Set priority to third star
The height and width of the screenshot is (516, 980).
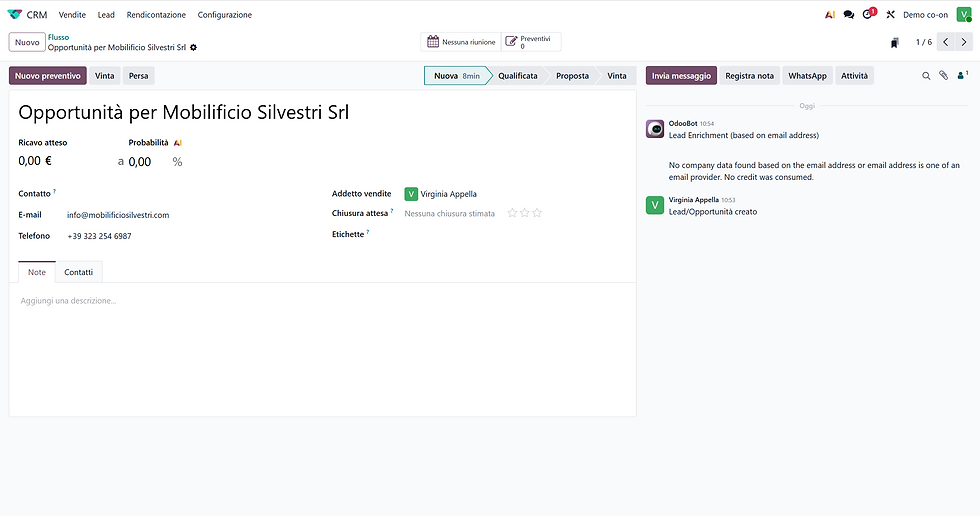pyautogui.click(x=537, y=213)
